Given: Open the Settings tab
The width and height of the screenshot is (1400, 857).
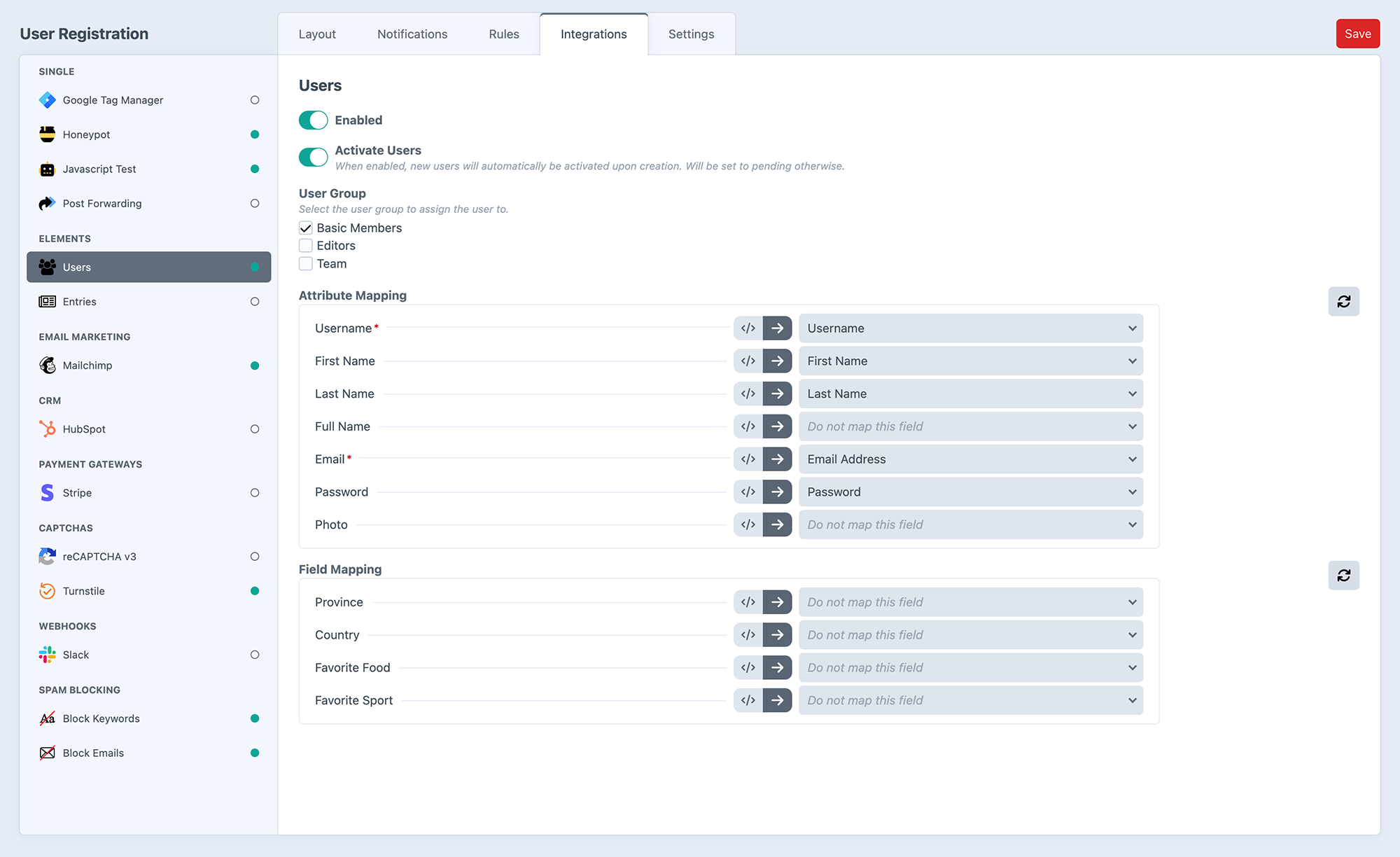Looking at the screenshot, I should (691, 34).
